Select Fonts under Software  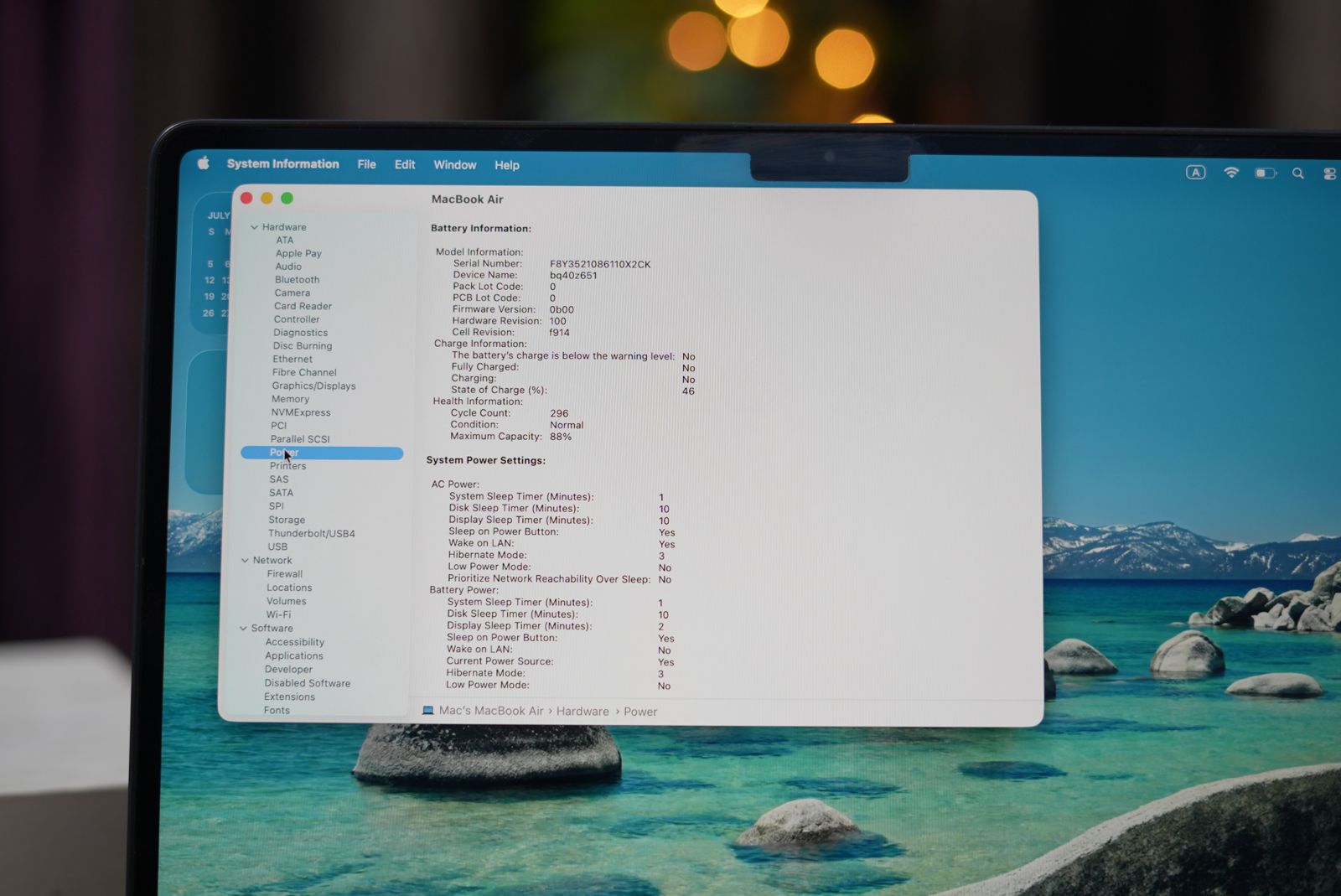277,710
